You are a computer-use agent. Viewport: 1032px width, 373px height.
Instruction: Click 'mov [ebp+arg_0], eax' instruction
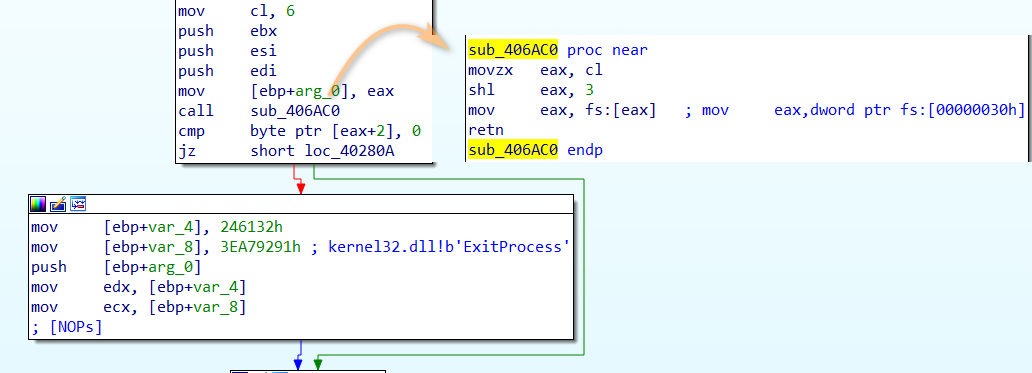pos(286,91)
